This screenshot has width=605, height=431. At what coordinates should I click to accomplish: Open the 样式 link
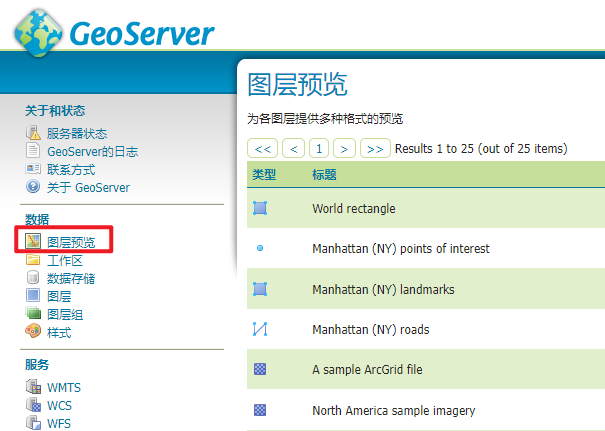(59, 332)
